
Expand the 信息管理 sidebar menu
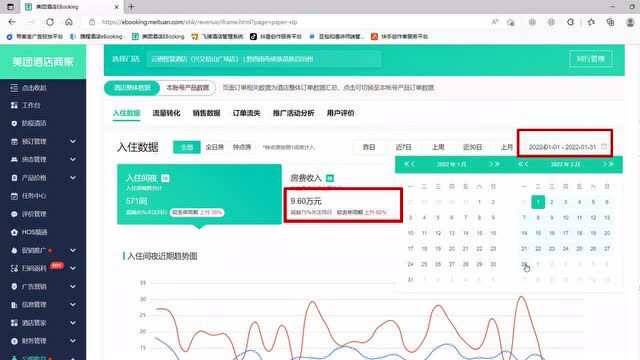pyautogui.click(x=73, y=304)
